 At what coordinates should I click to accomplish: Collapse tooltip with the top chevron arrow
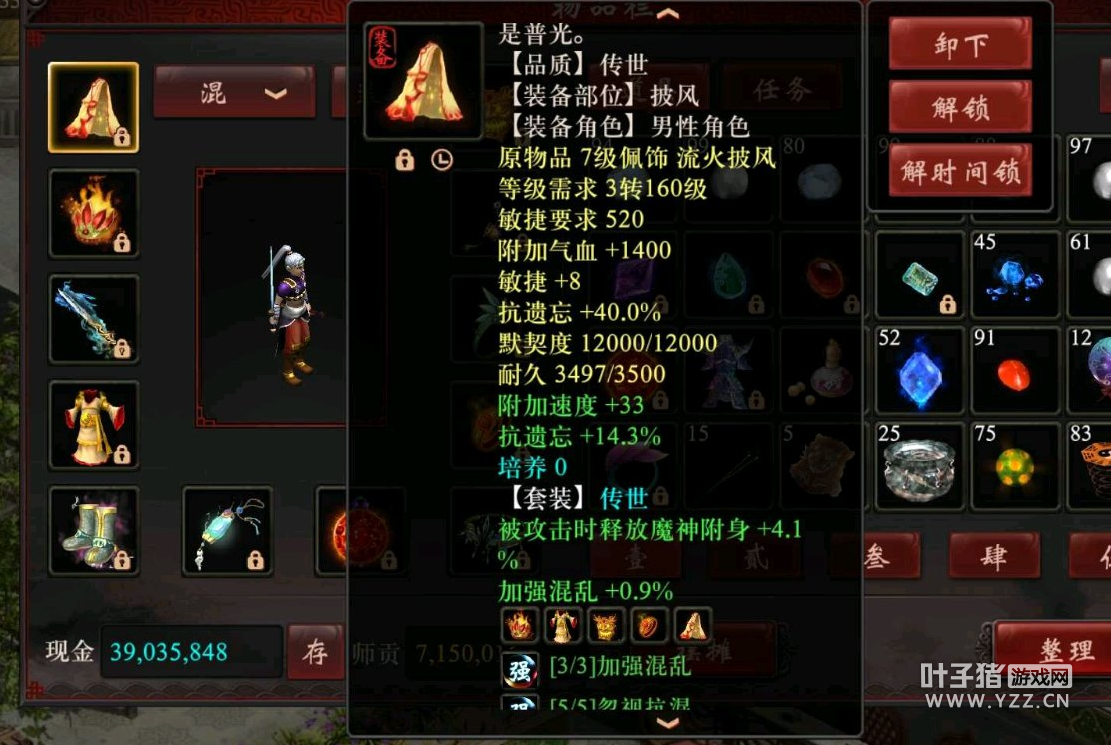(667, 13)
